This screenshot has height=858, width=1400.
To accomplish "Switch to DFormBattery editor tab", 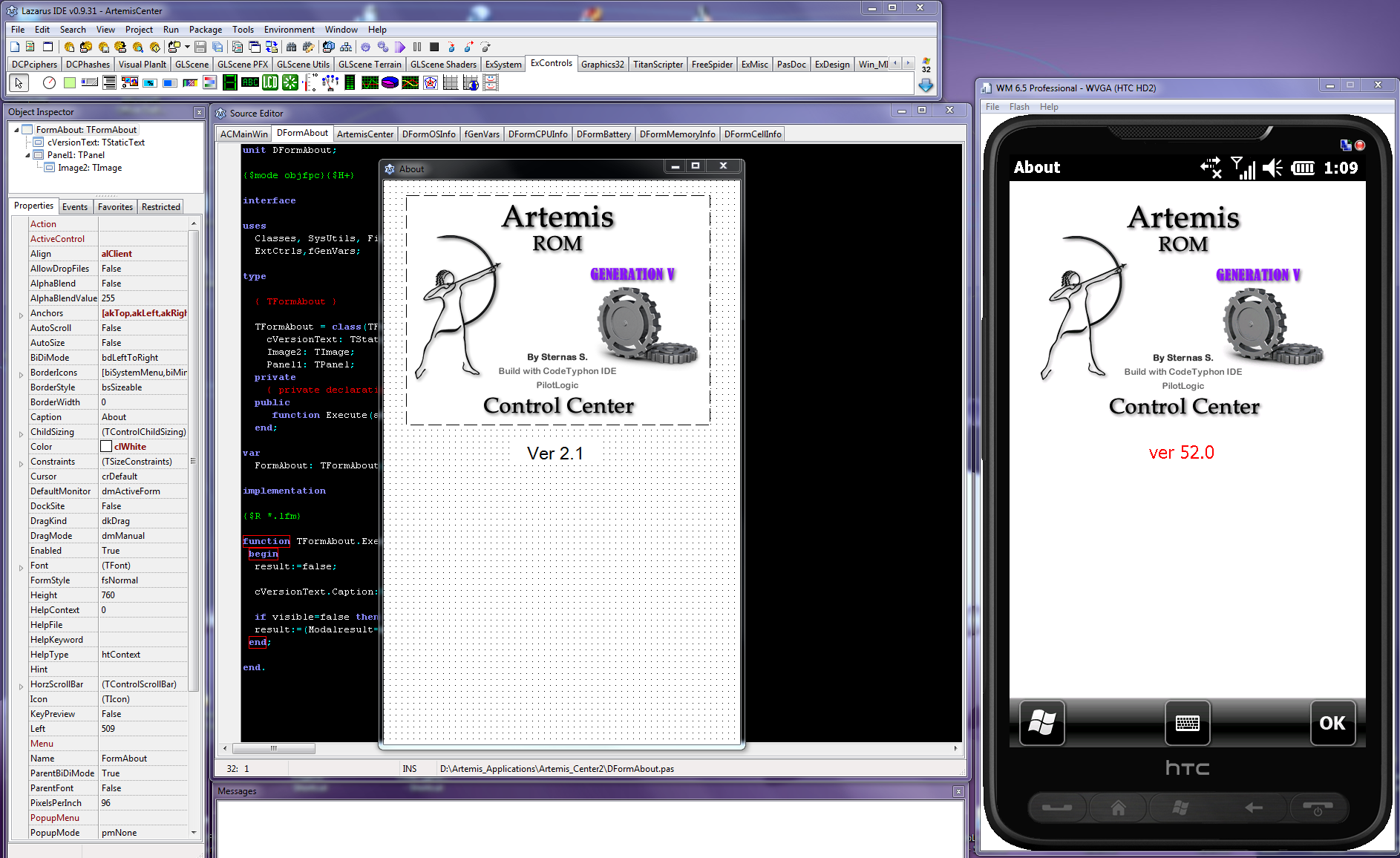I will coord(603,134).
